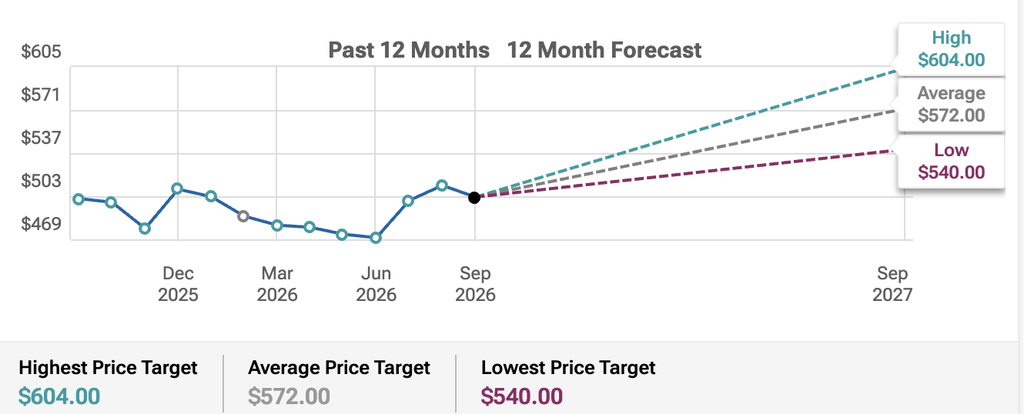Click the Dec 2025 peak data point
1024x414 pixels.
click(177, 189)
